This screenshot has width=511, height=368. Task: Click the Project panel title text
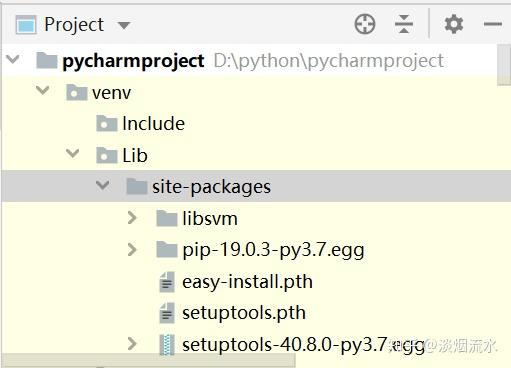(x=74, y=25)
